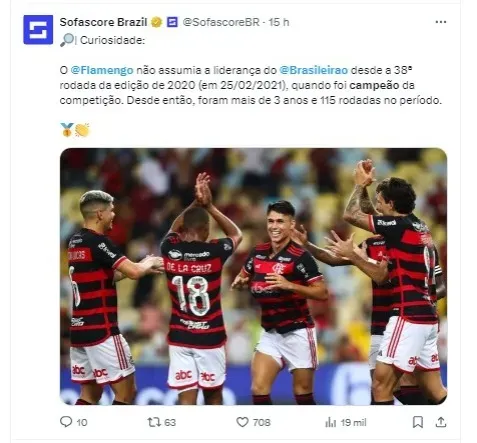Click the Sofascore affiliate badge icon
477x443 pixels.
click(x=172, y=22)
